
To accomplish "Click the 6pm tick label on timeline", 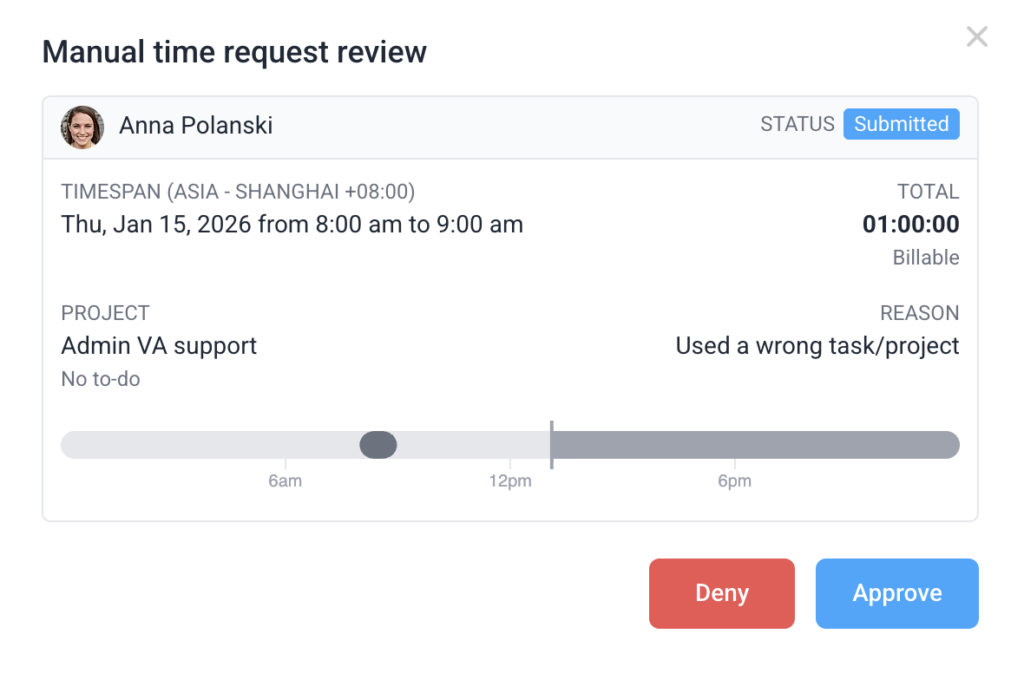I will [734, 482].
